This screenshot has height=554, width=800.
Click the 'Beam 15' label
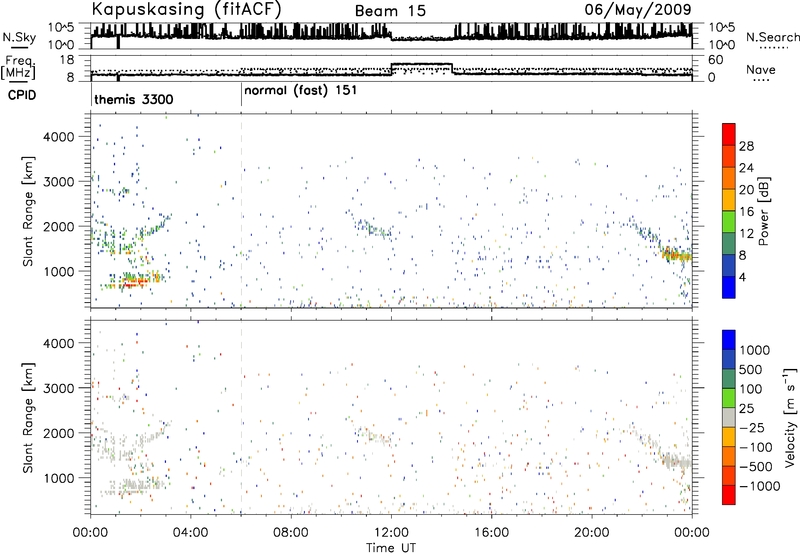click(x=390, y=11)
